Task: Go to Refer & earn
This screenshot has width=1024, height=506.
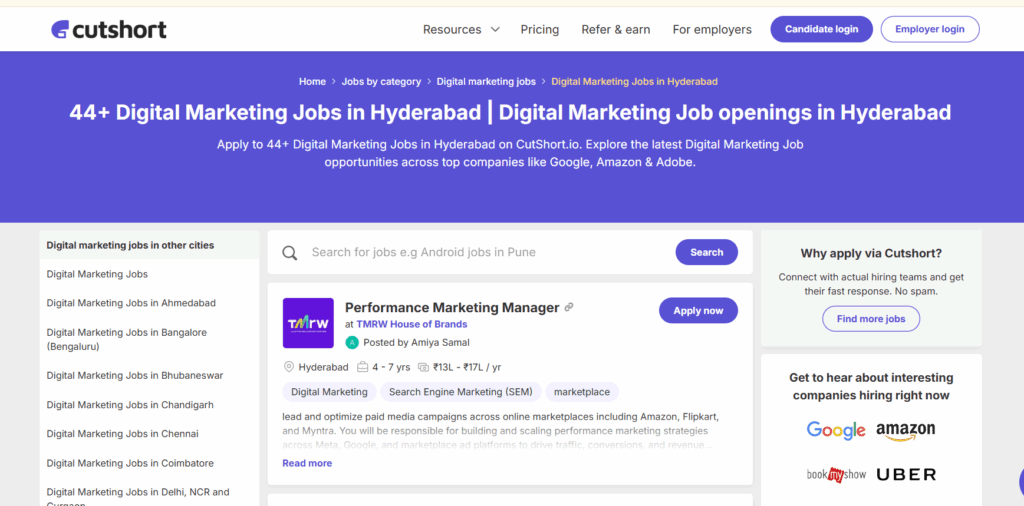Action: pyautogui.click(x=616, y=29)
